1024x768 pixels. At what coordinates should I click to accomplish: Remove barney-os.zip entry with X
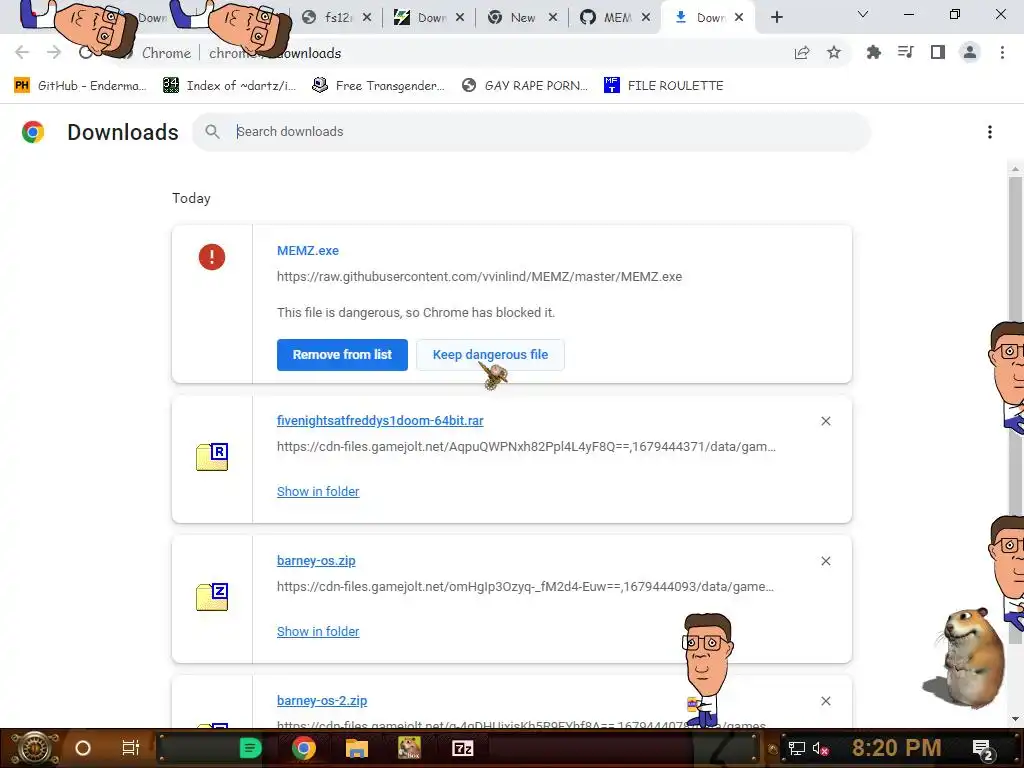coord(825,561)
